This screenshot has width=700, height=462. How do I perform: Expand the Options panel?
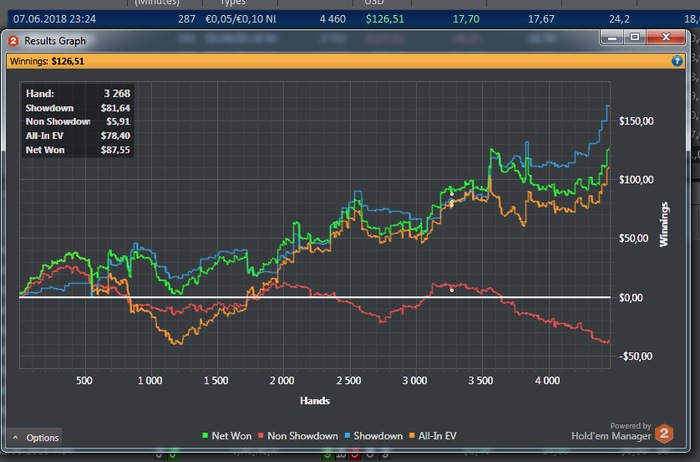click(x=35, y=437)
